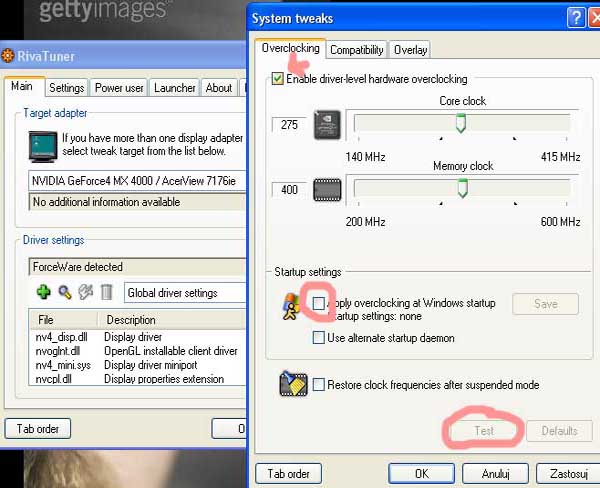Viewport: 600px width, 488px height.
Task: Select the nv4_disp.dll row
Action: [x=138, y=337]
